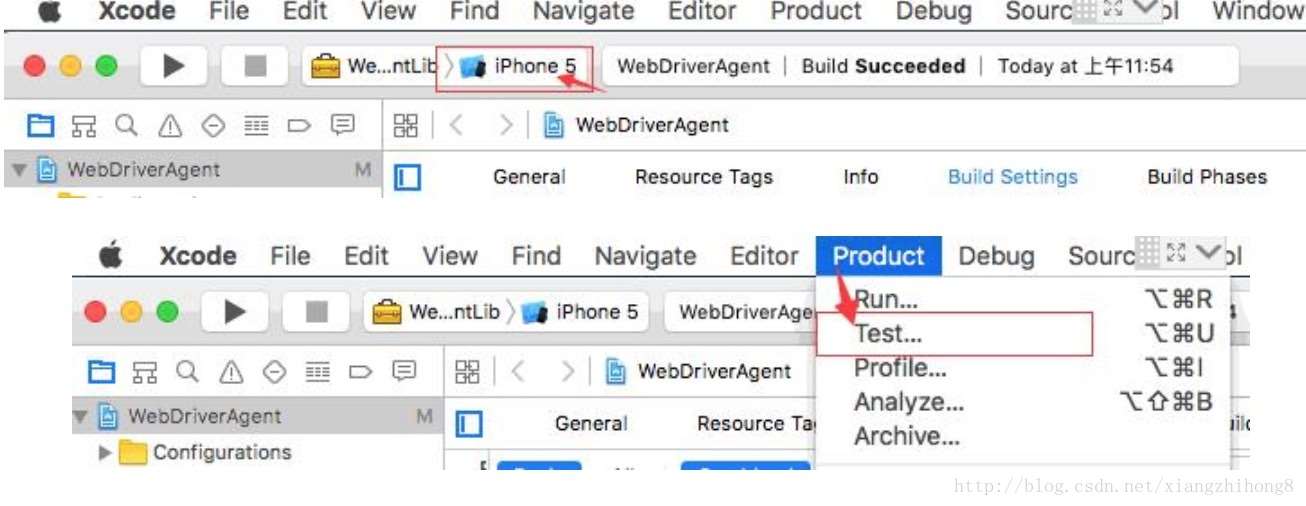Go back using the upper editor's left arrow
The width and height of the screenshot is (1306, 506).
point(456,125)
